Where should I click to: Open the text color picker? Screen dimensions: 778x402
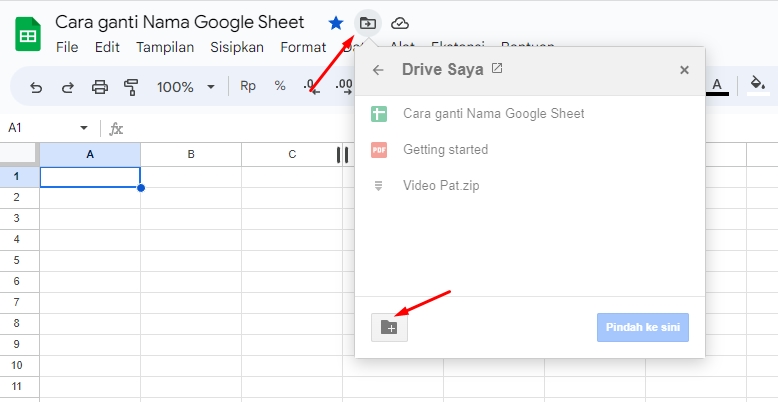coord(716,86)
